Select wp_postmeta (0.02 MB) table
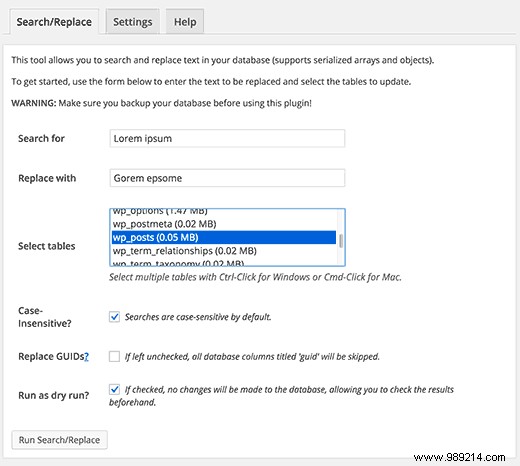This screenshot has width=520, height=466. coord(224,224)
